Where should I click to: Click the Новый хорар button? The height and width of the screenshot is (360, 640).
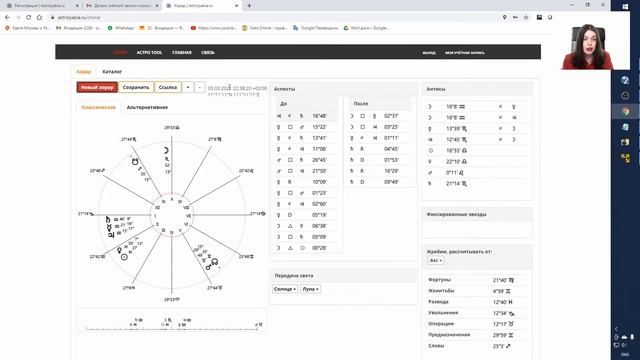click(x=97, y=87)
